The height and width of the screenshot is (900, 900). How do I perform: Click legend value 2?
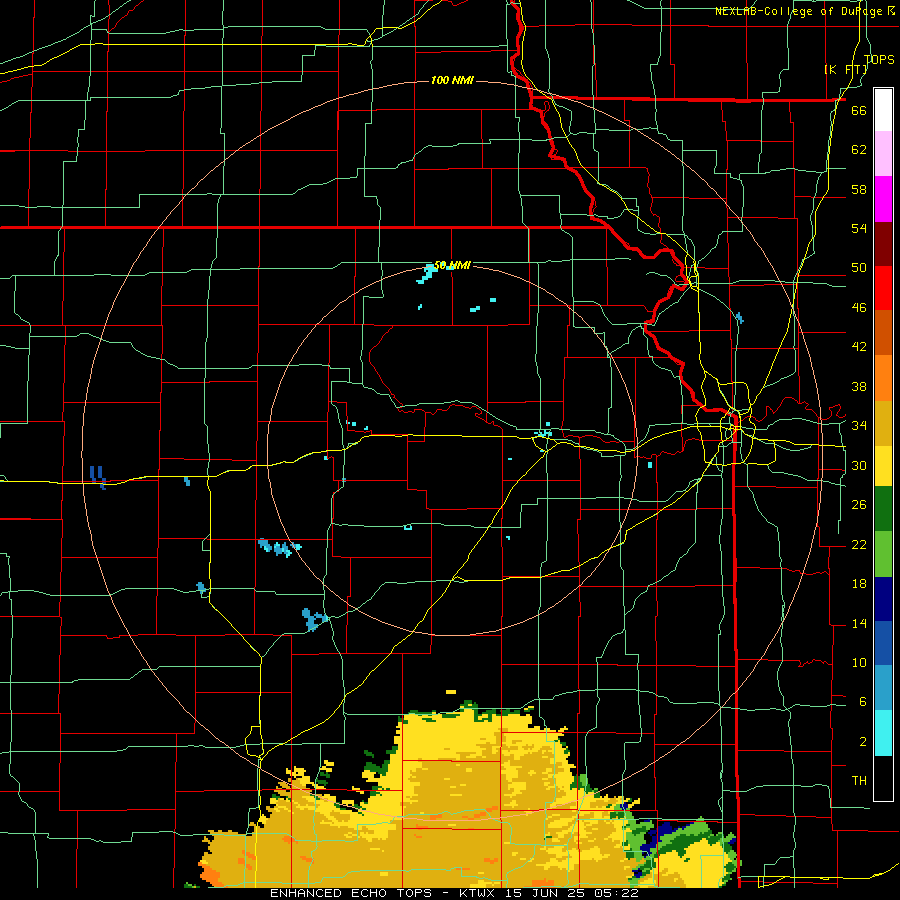863,741
